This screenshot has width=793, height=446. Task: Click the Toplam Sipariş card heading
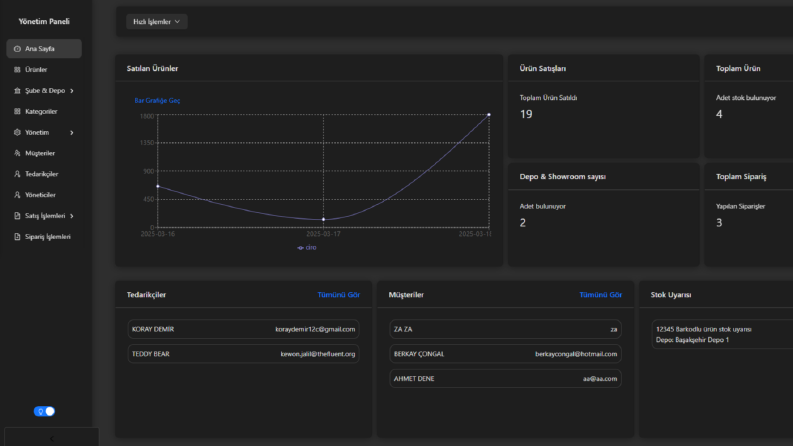tap(741, 176)
